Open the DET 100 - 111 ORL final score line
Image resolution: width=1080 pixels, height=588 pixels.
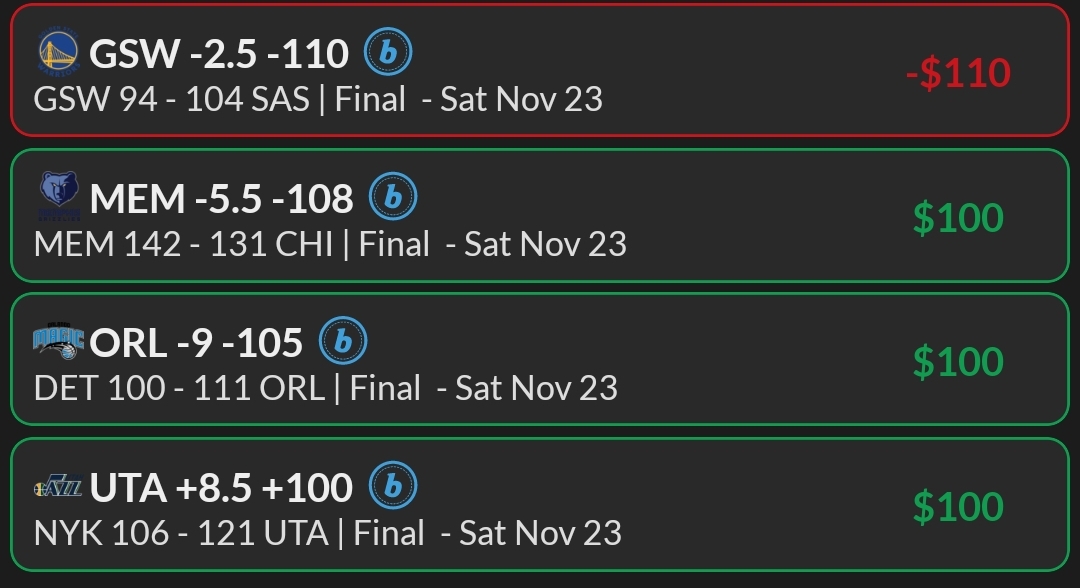[x=326, y=388]
